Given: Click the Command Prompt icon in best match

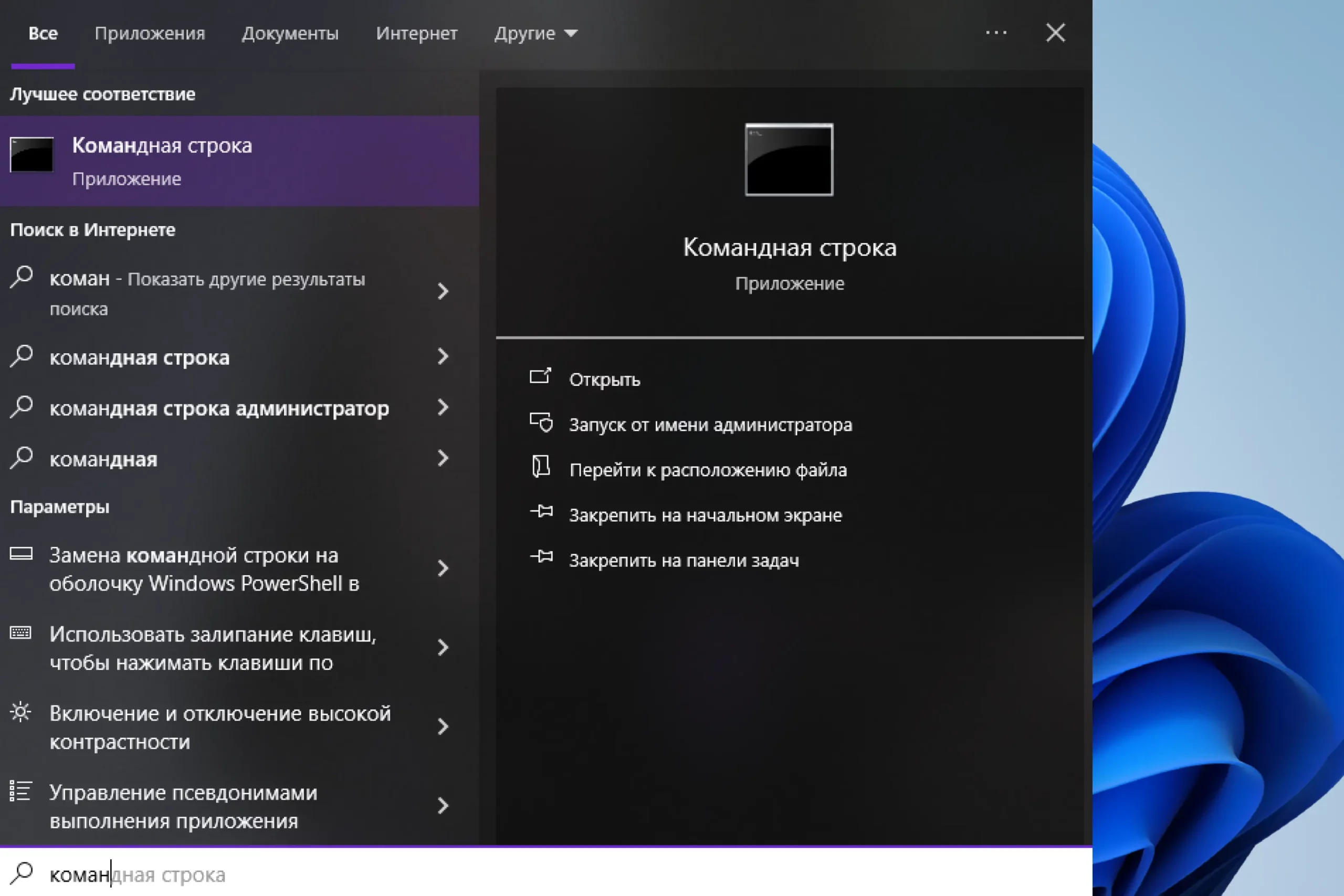Looking at the screenshot, I should coord(32,154).
